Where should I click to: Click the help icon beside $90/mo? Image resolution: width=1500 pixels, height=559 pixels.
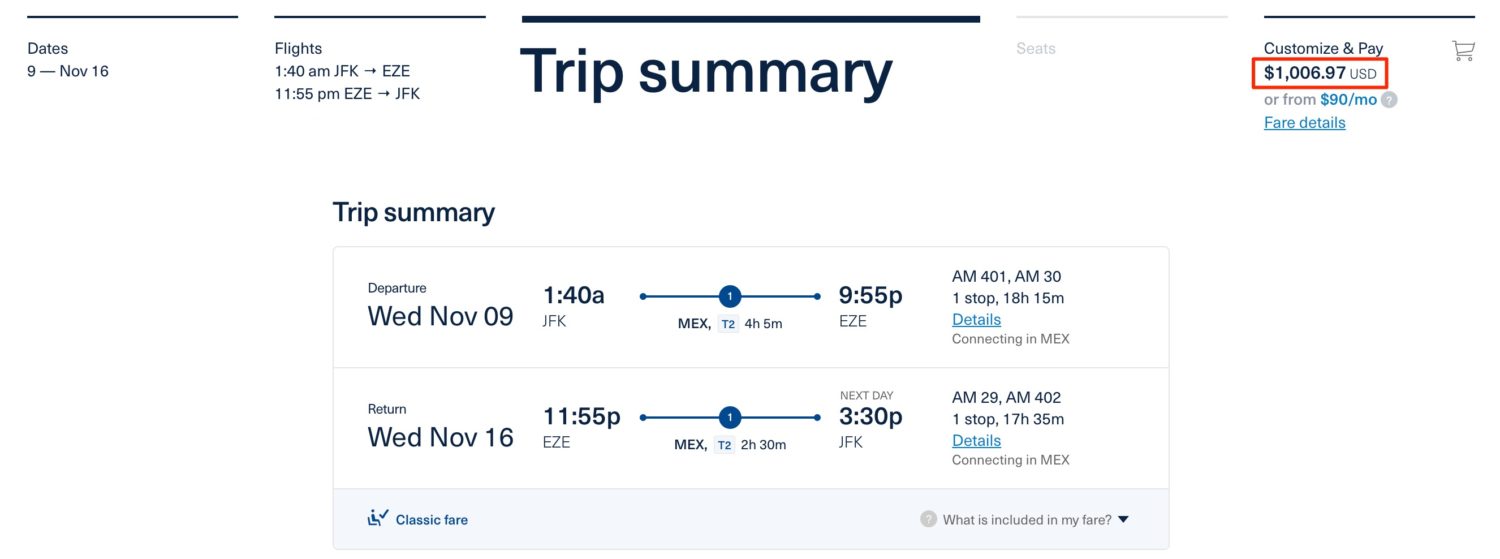(1389, 100)
